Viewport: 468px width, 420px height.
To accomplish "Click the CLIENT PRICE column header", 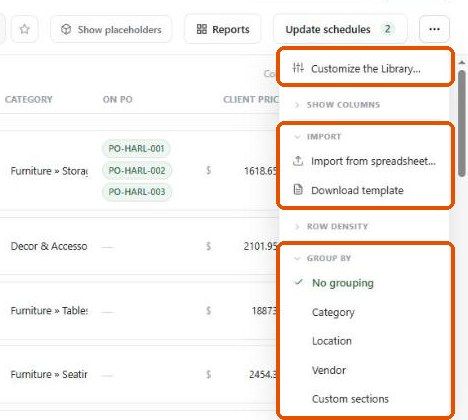I will pos(251,99).
